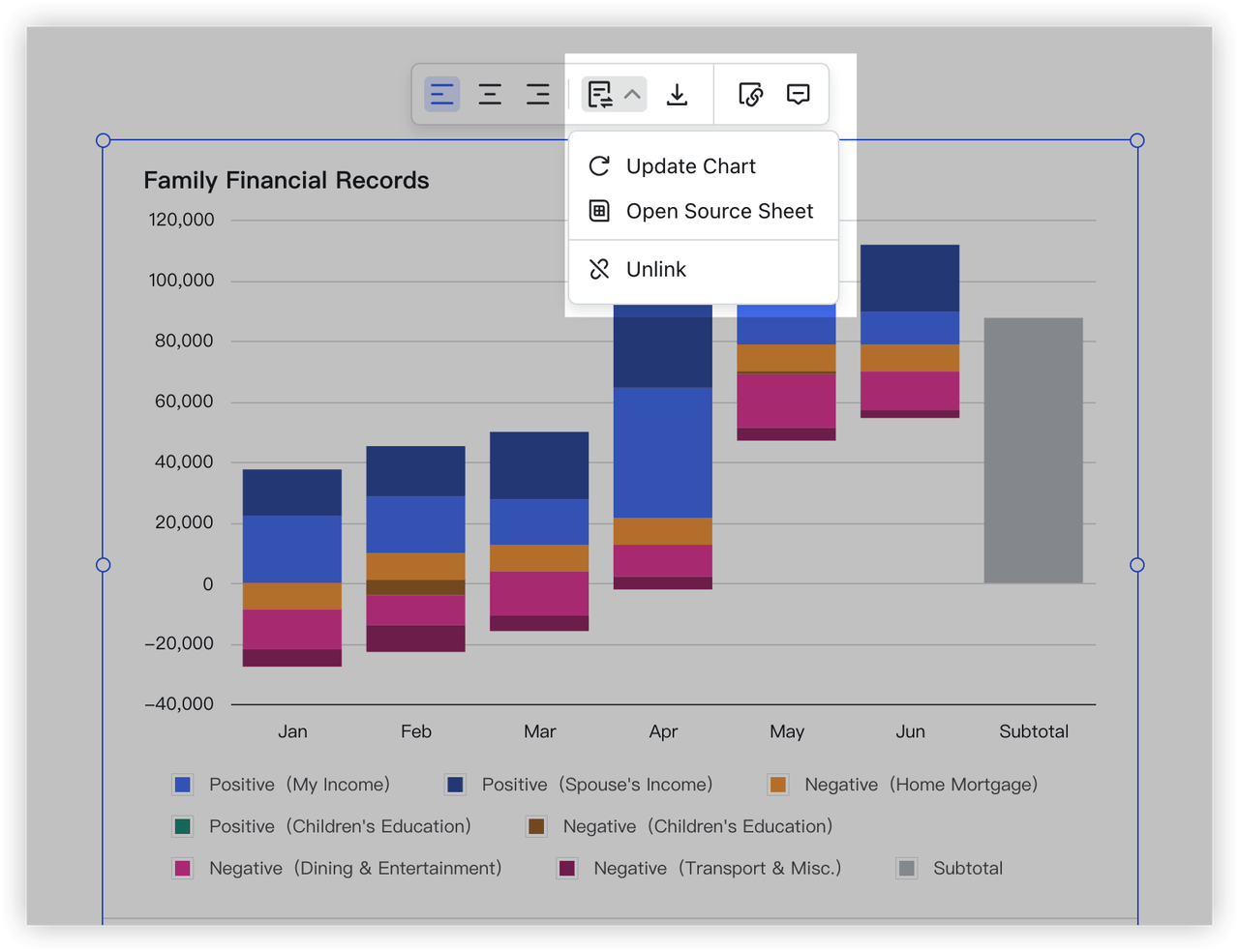Click the Family Financial Records title

tap(287, 180)
